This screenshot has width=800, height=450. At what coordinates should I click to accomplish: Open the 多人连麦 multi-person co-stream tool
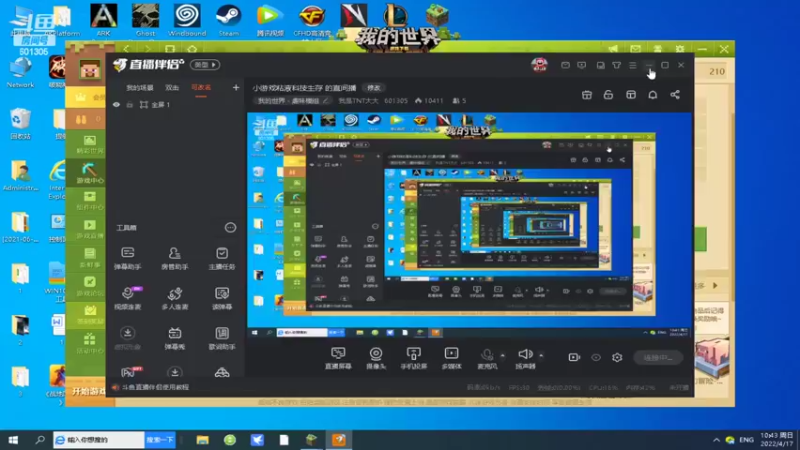tap(174, 298)
